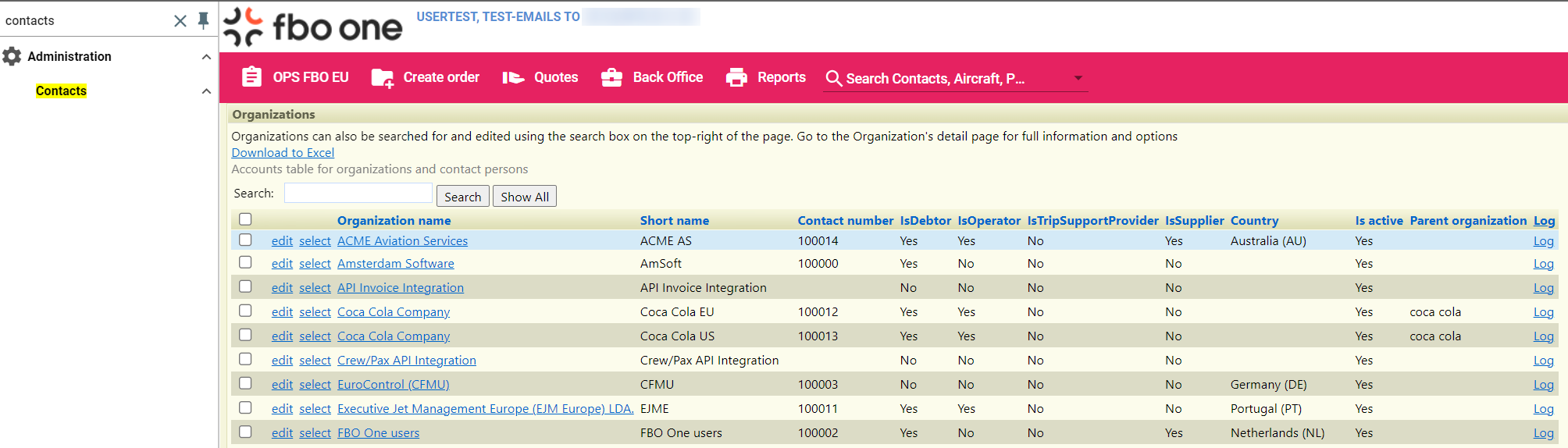Collapse the Administration section chevron

click(x=206, y=57)
